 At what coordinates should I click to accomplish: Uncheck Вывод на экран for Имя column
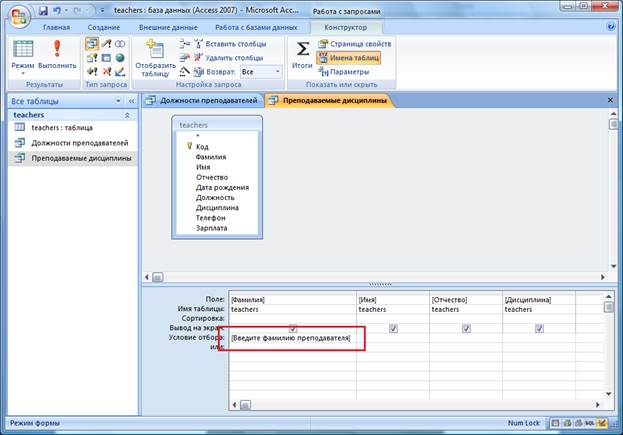[393, 328]
